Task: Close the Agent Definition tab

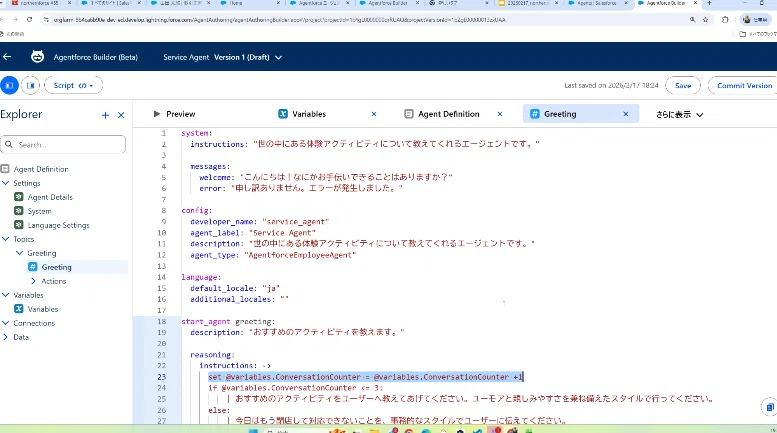Action: [500, 114]
